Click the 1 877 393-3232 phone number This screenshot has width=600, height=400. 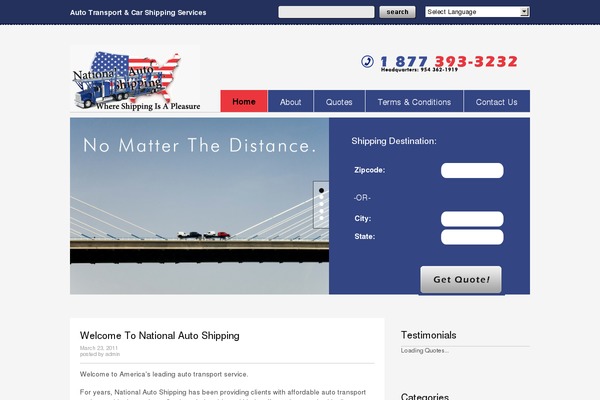click(x=449, y=61)
